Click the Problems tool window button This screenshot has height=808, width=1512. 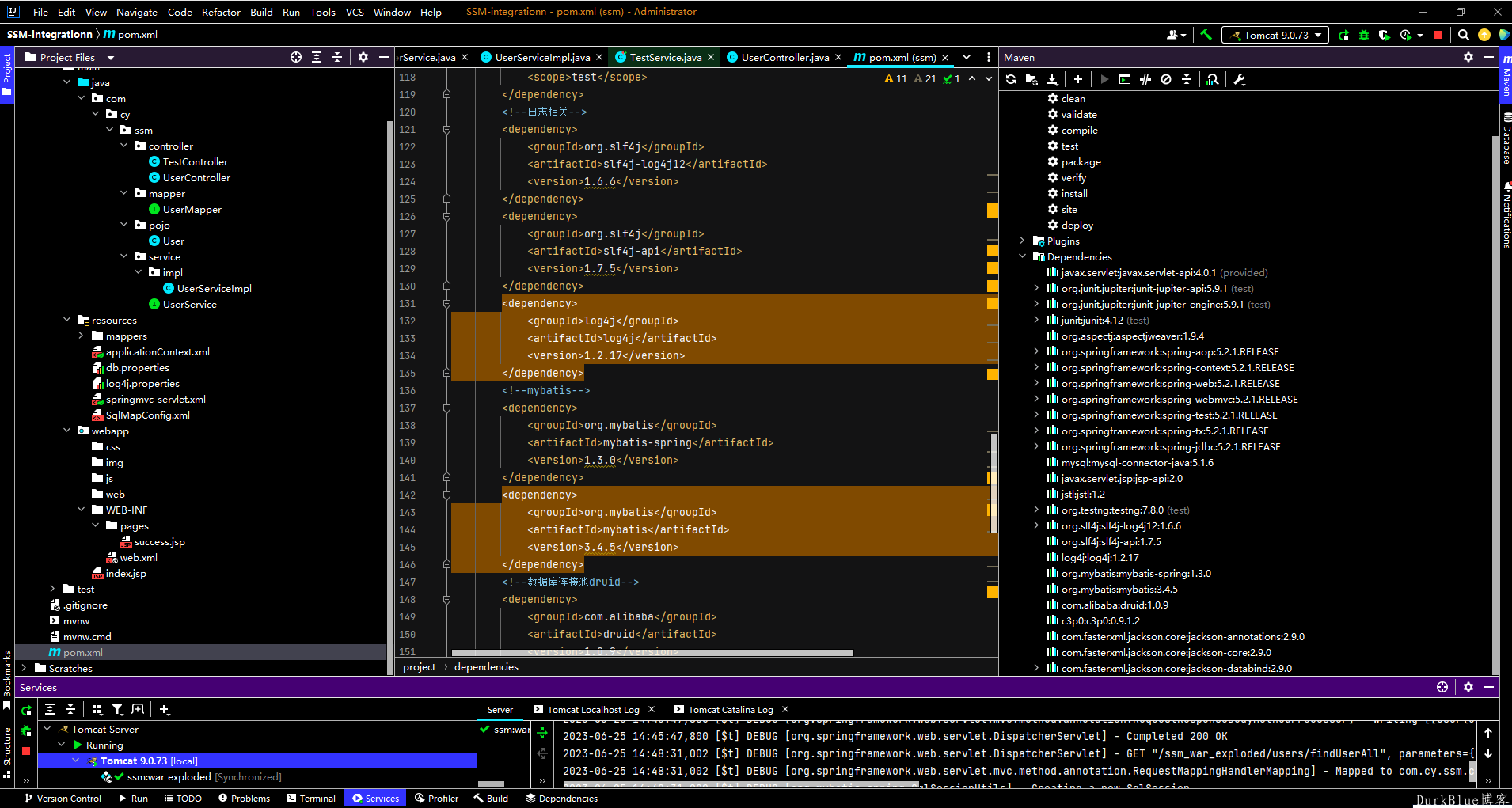pos(244,798)
